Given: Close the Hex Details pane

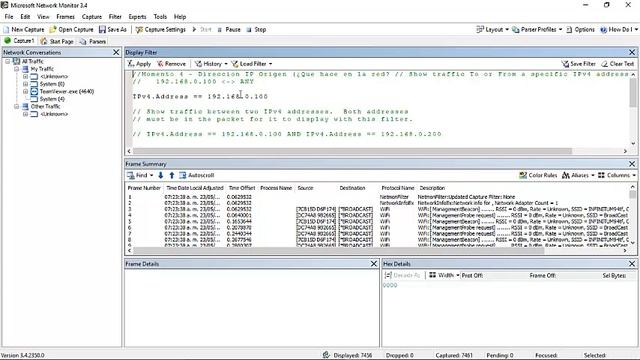Looking at the screenshot, I should (632, 264).
